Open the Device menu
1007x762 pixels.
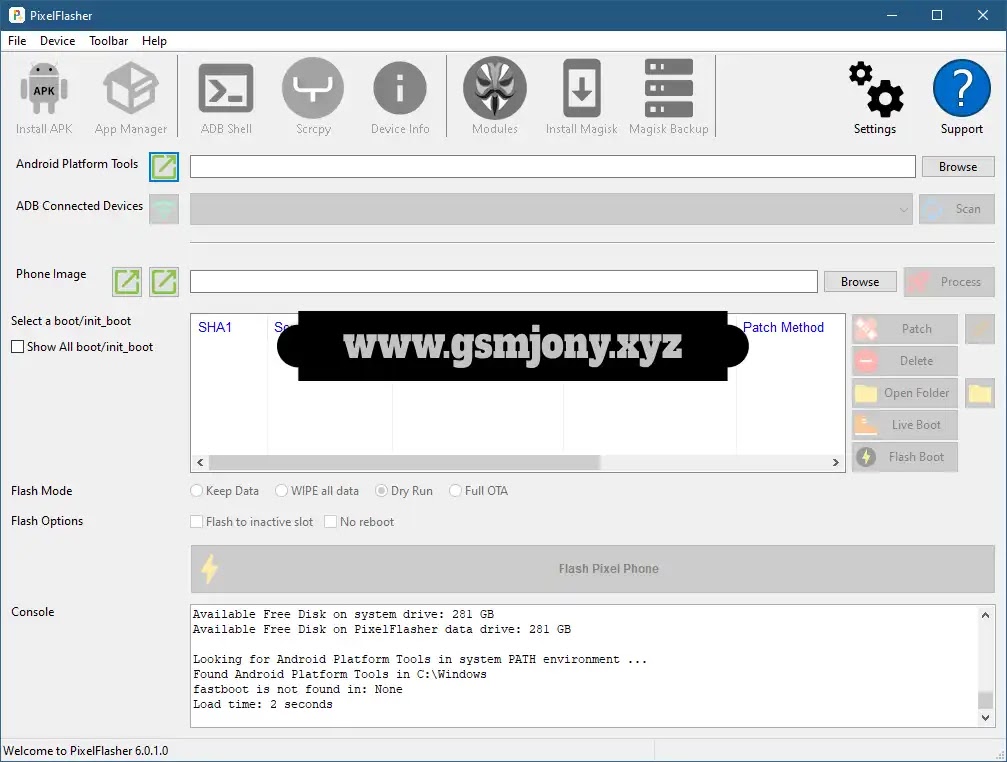[x=57, y=40]
